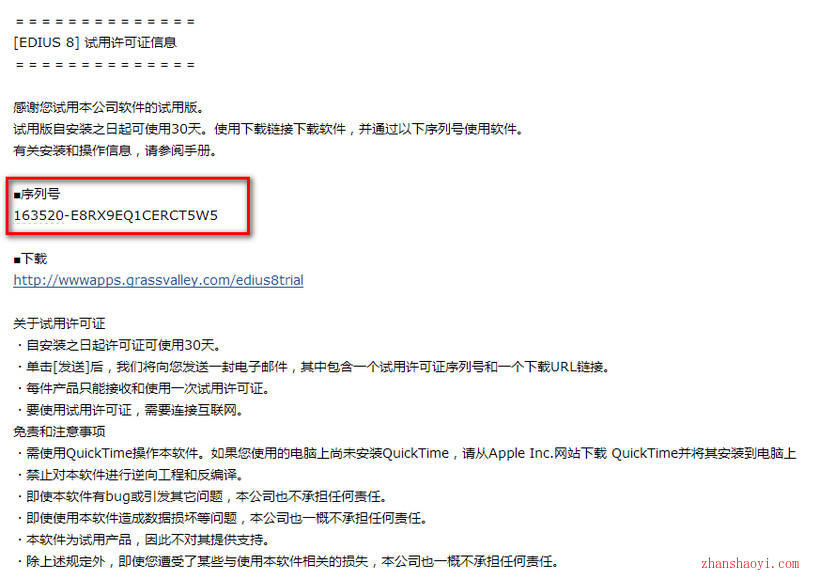Image resolution: width=820 pixels, height=580 pixels.
Task: Click the 禁止逆向工程和反编译 bullet
Action: tap(130, 475)
